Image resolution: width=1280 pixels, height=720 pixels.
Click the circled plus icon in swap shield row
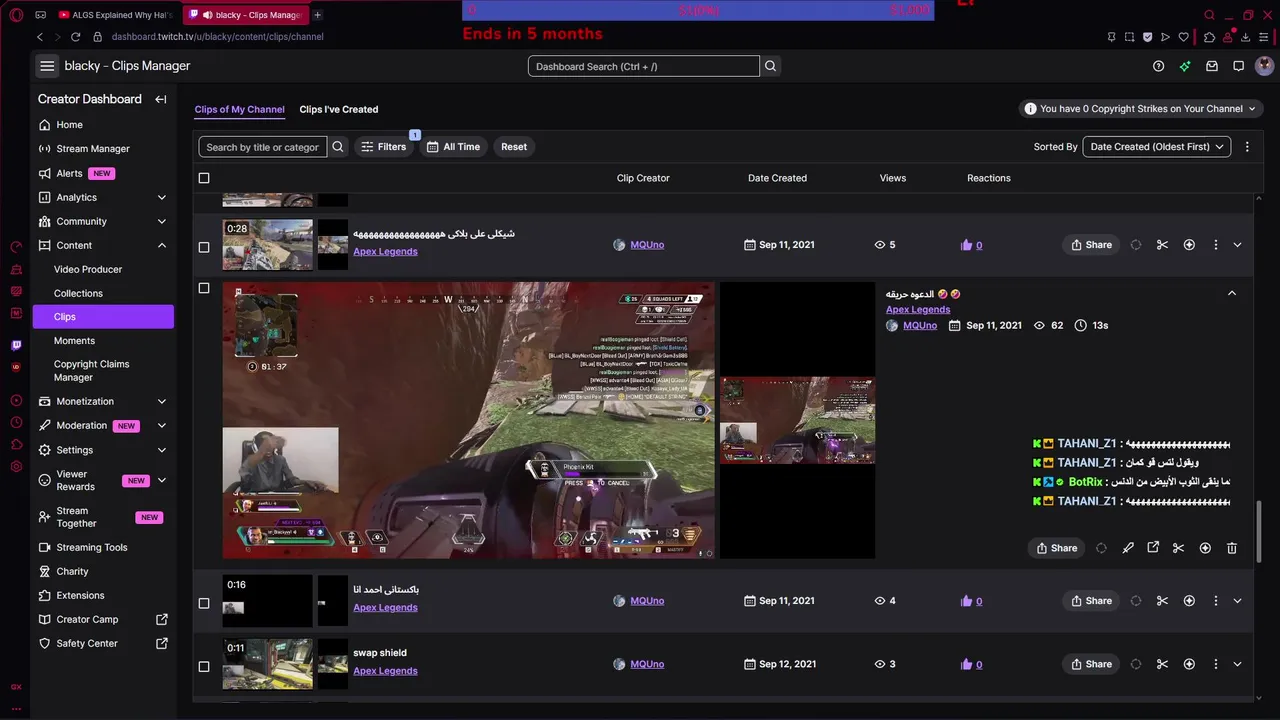[1189, 664]
